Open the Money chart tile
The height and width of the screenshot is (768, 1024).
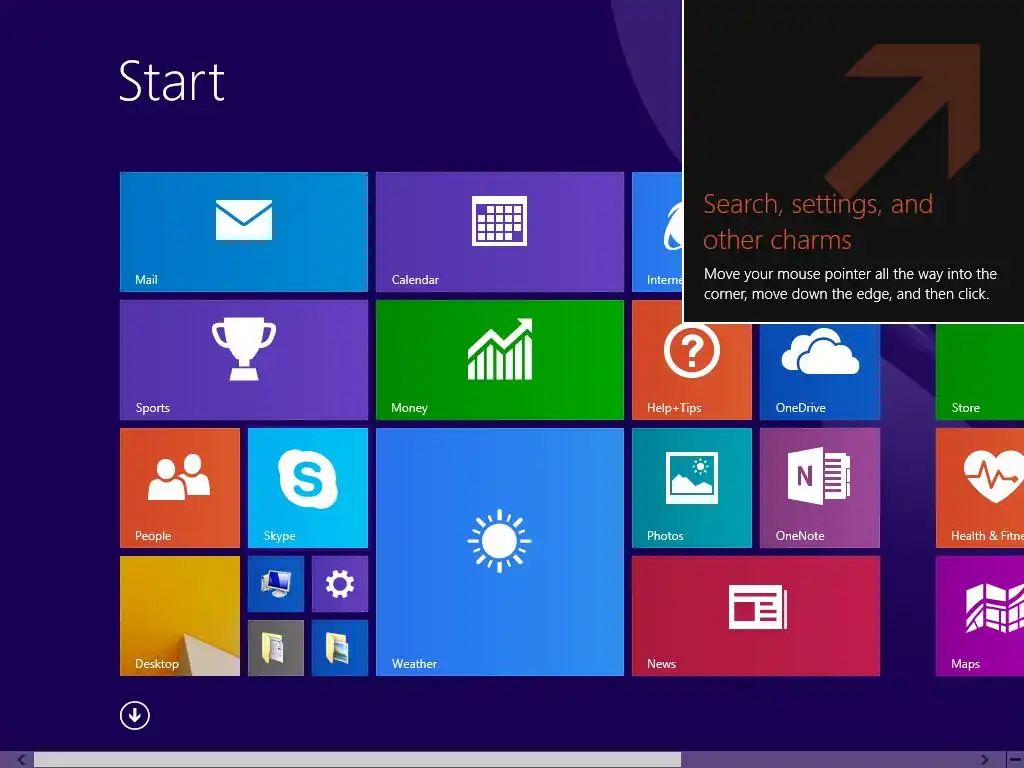tap(500, 360)
